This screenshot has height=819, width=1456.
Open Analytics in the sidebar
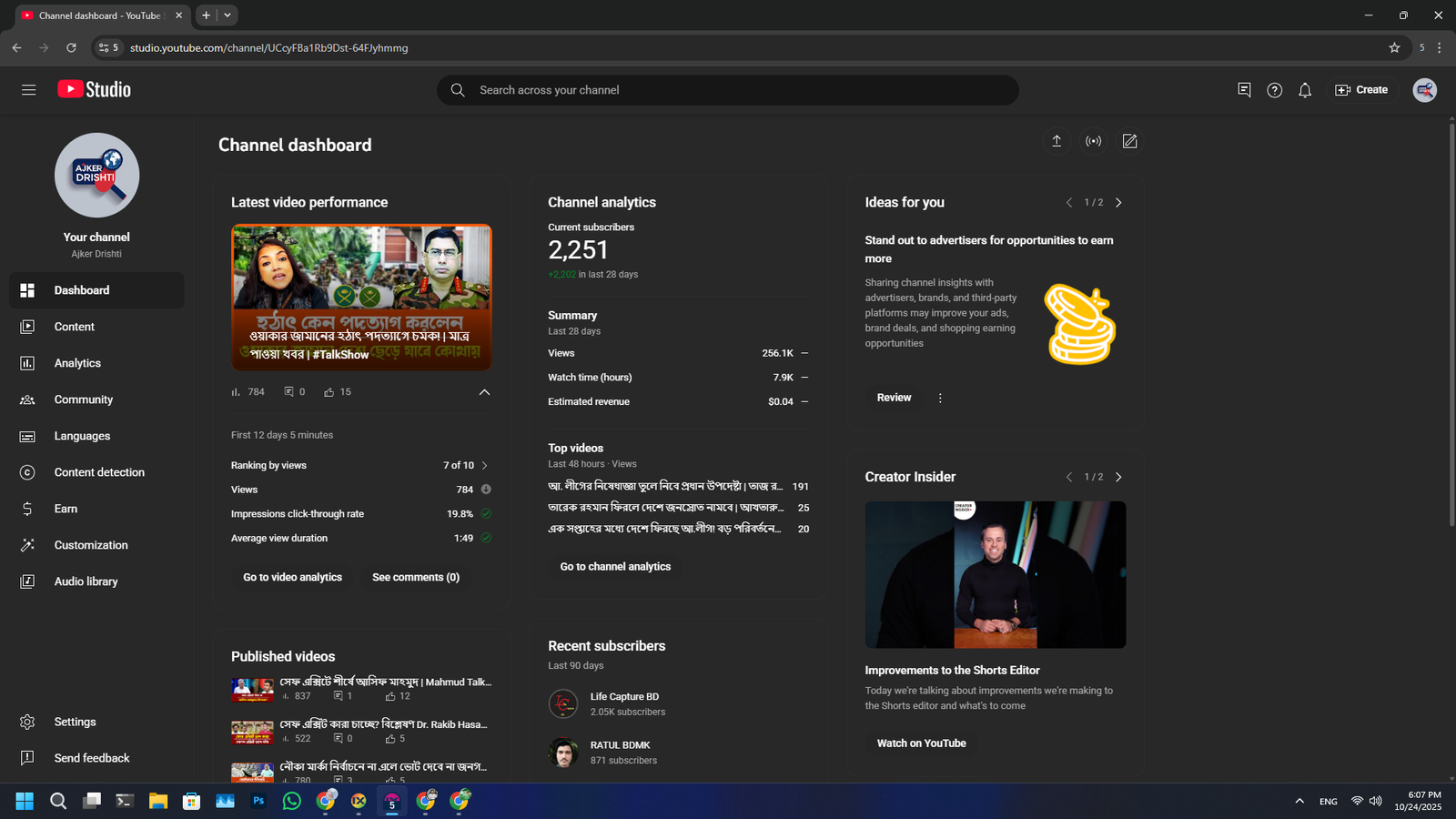(77, 363)
